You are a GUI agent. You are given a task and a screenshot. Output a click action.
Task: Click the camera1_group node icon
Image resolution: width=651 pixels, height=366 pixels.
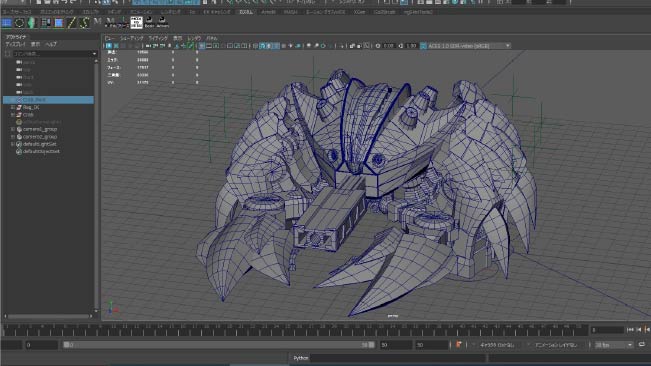tap(19, 129)
